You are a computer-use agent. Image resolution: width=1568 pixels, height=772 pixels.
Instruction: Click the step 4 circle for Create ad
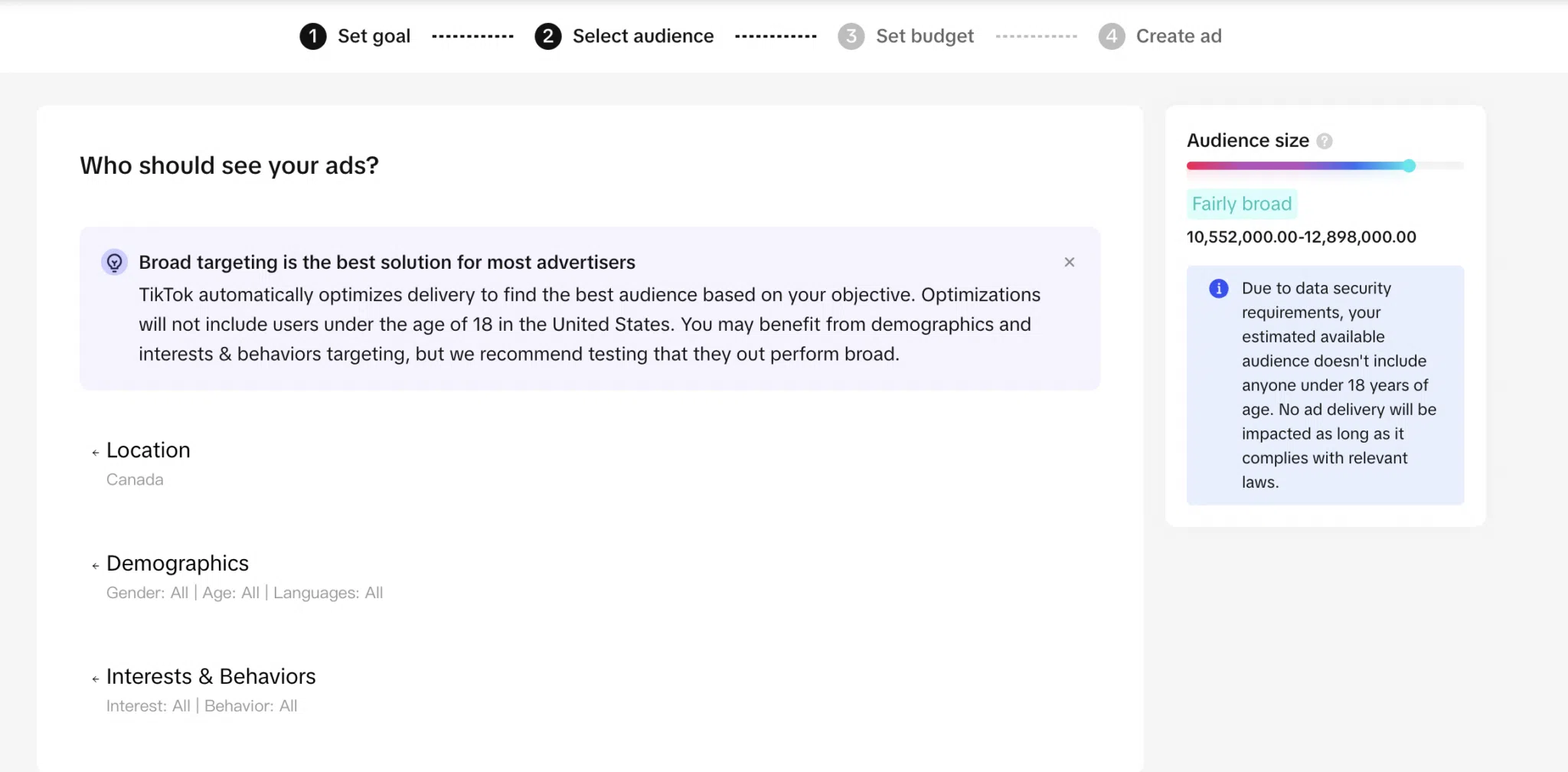[1111, 36]
